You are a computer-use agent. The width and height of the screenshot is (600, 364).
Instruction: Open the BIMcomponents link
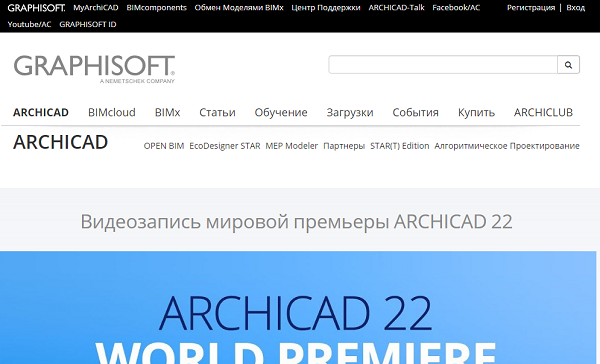pyautogui.click(x=157, y=8)
